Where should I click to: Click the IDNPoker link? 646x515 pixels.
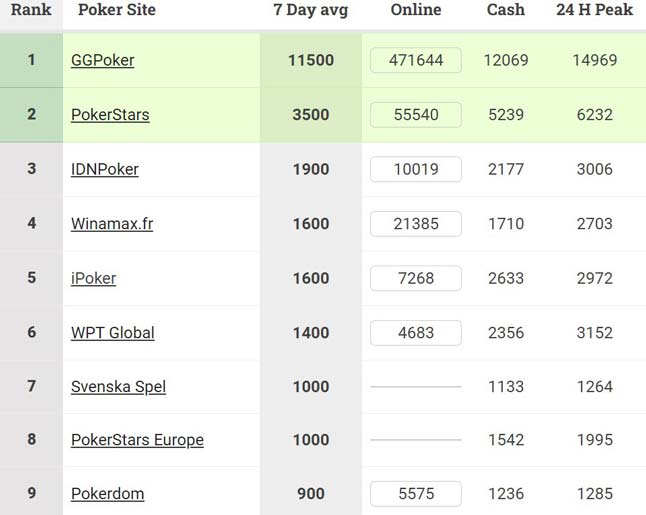tap(104, 169)
